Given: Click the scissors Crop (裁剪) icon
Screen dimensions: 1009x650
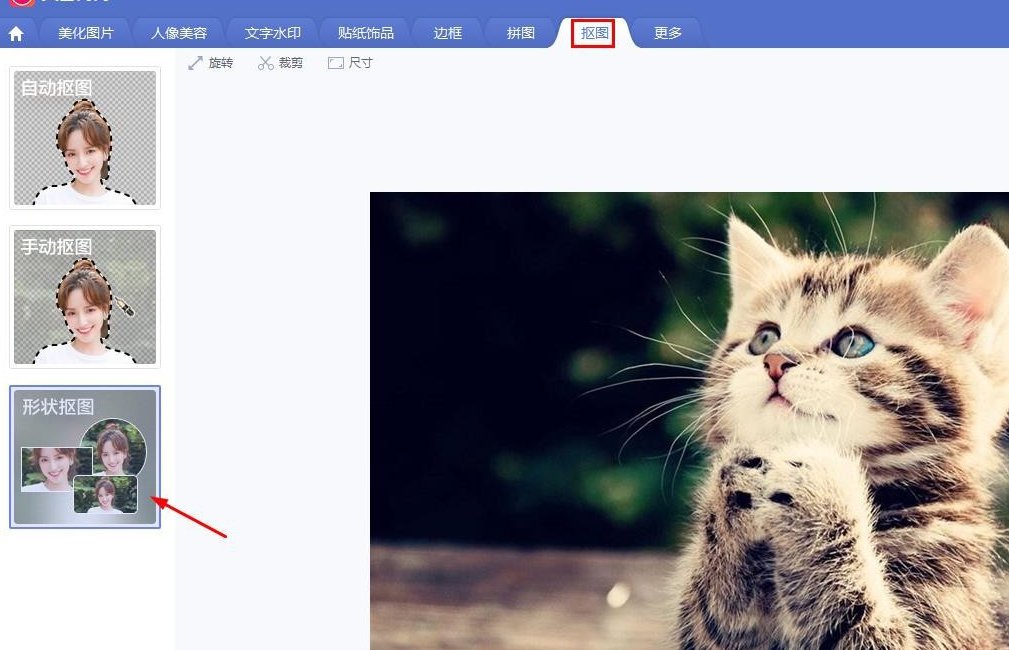Looking at the screenshot, I should 265,62.
